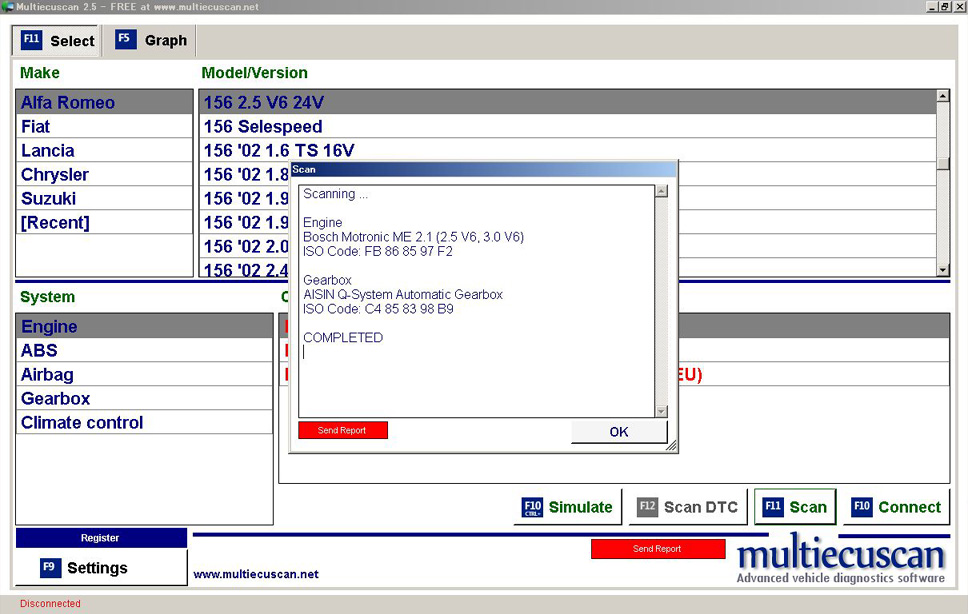968x614 pixels.
Task: Click the F10 CTRL icon beside Simulate
Action: (532, 507)
